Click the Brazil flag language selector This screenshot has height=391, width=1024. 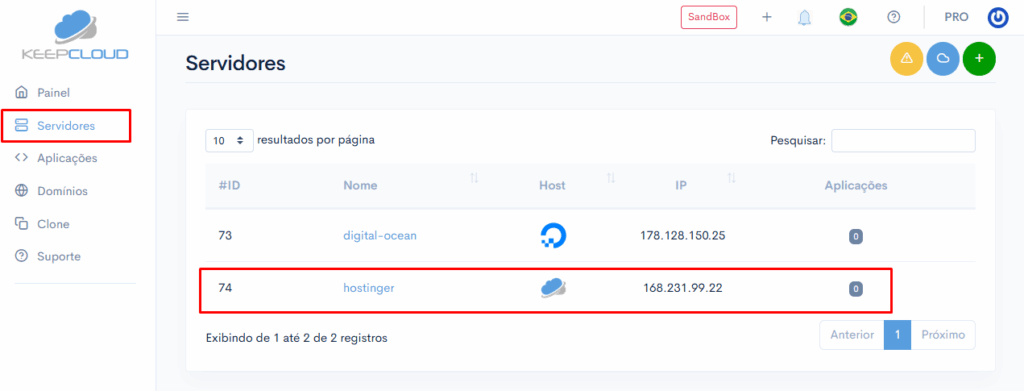pos(848,17)
